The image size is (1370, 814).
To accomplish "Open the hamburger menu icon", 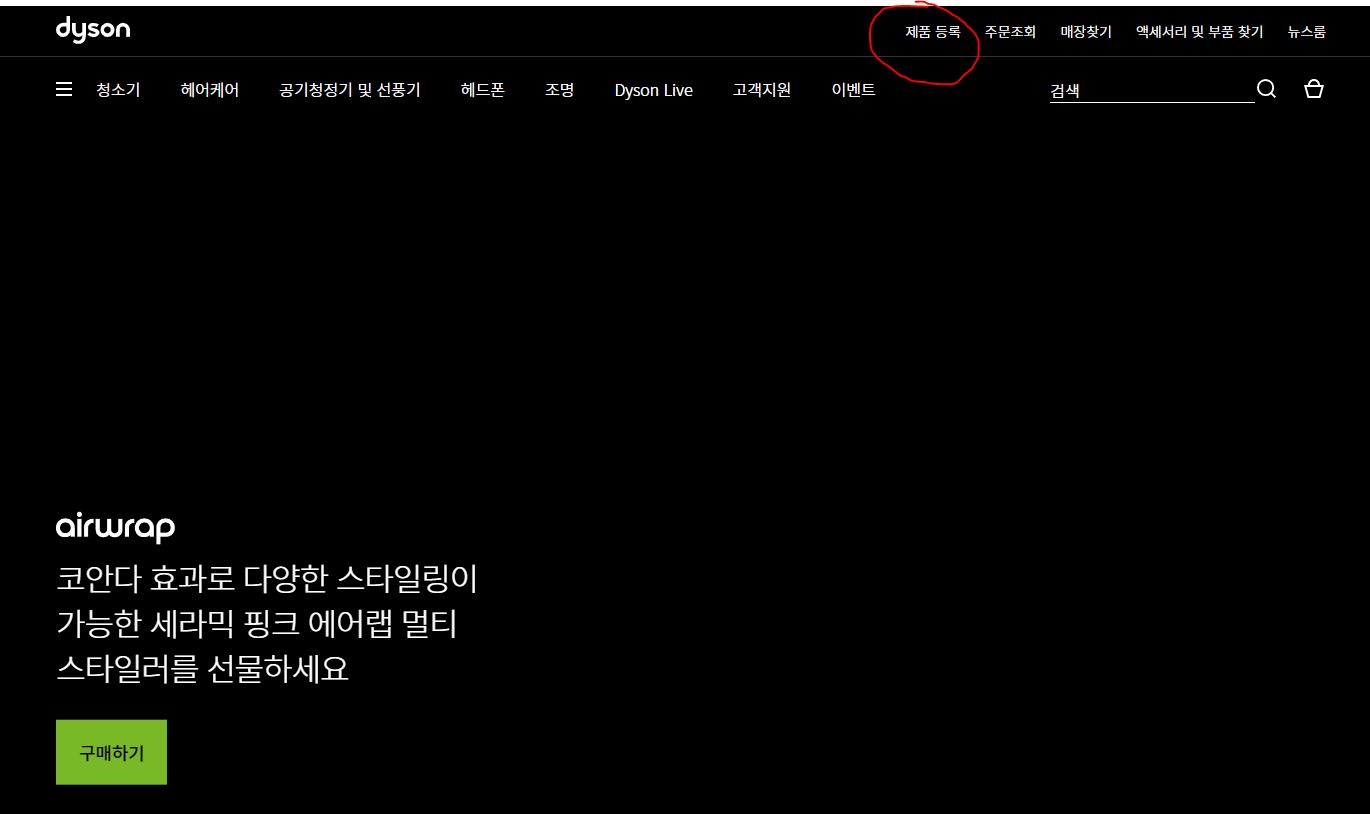I will pyautogui.click(x=64, y=90).
